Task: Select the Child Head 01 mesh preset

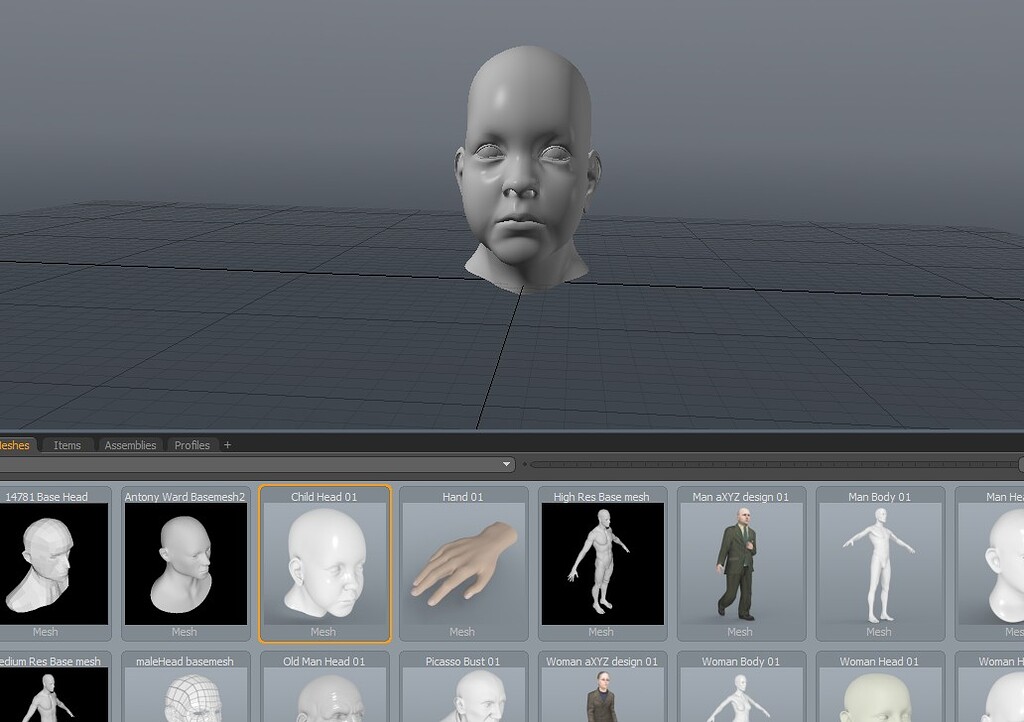Action: [323, 562]
